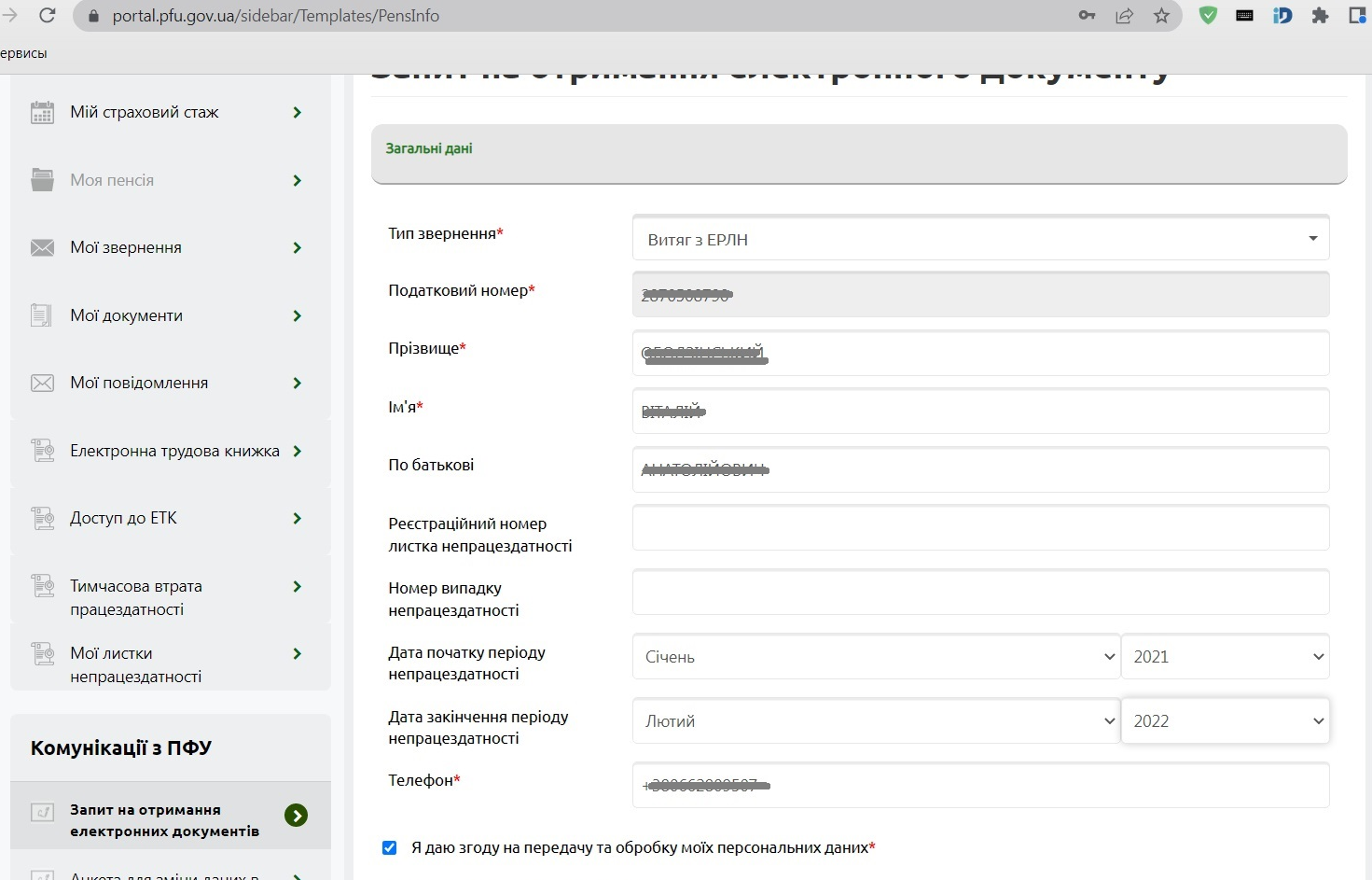Open Моя пенсія sidebar section
The image size is (1372, 880).
click(x=112, y=180)
